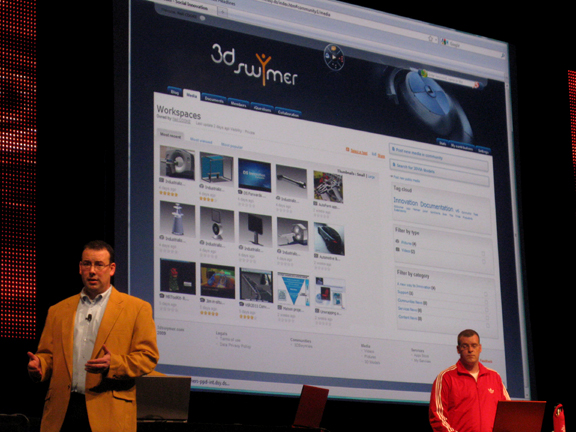Image resolution: width=576 pixels, height=432 pixels.
Task: Click the circular compass widget near the logo
Action: (x=334, y=57)
